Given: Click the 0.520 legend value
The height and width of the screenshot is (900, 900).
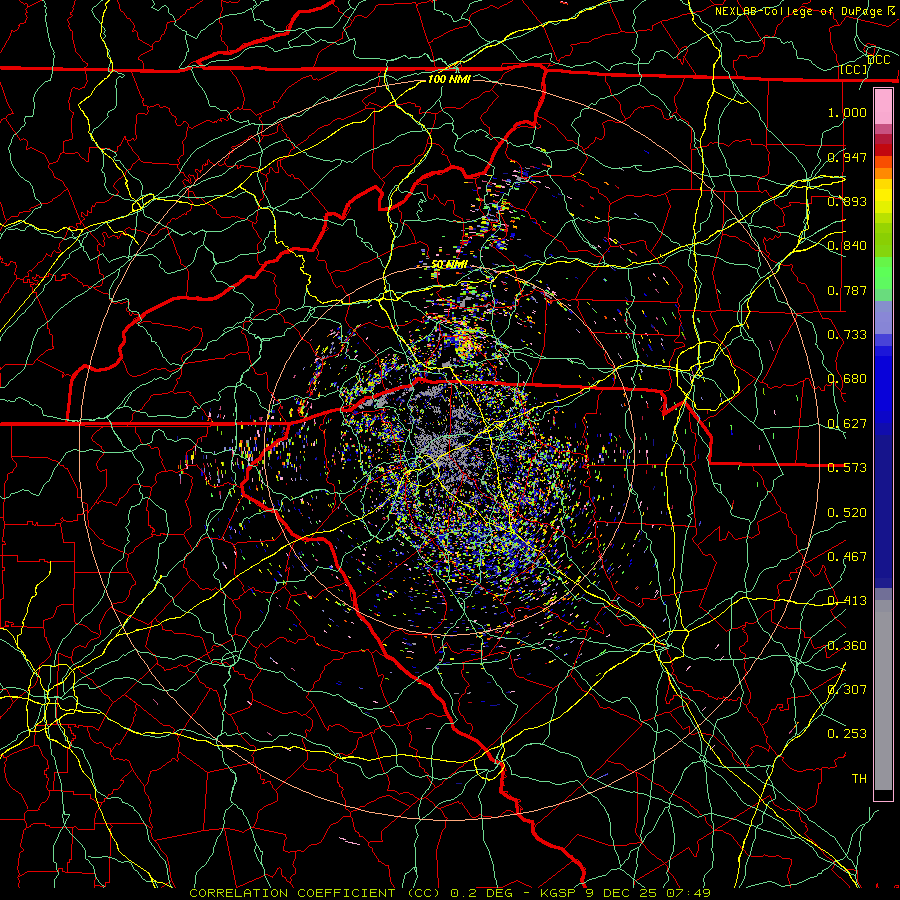Looking at the screenshot, I should point(847,513).
